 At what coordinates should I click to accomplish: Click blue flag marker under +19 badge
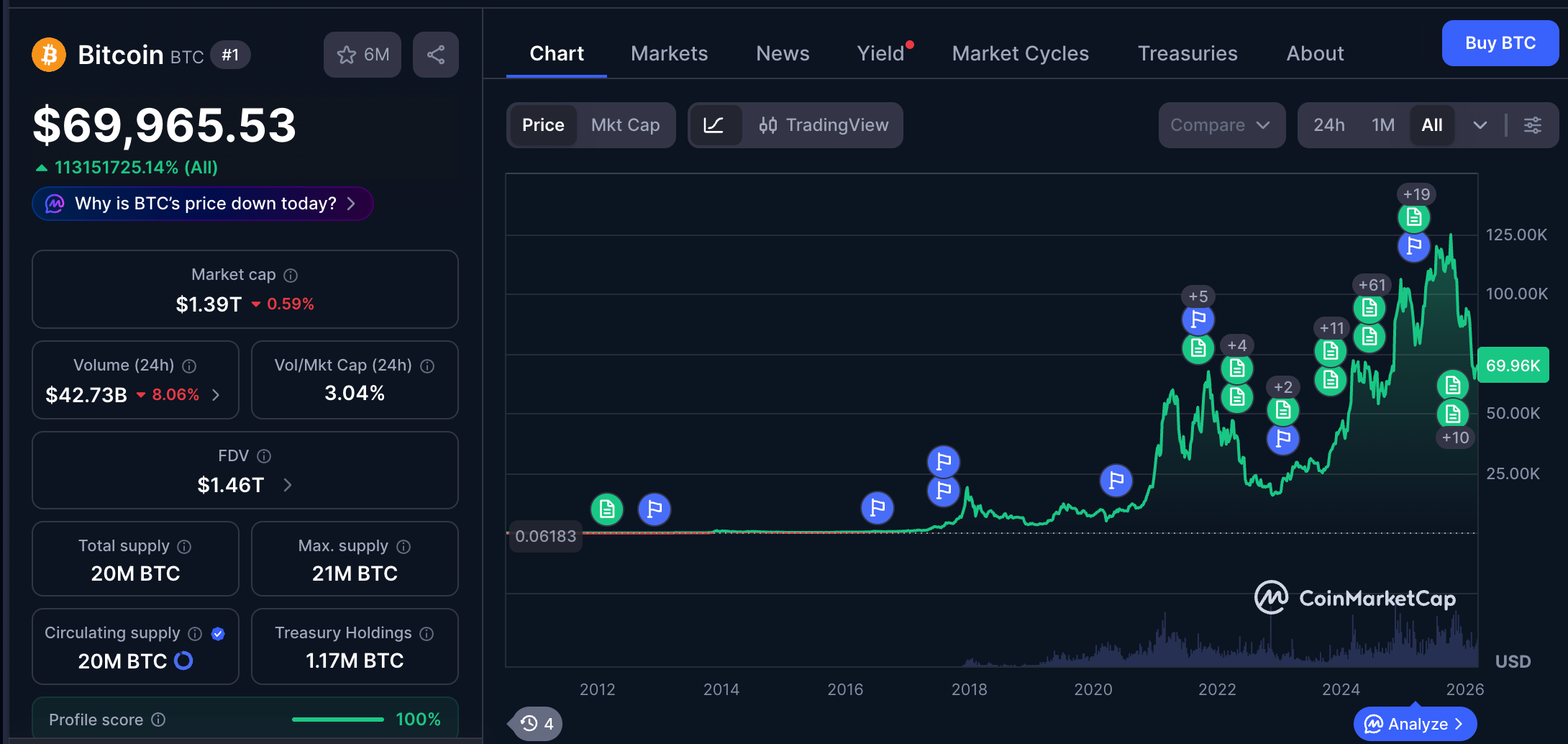click(1414, 246)
